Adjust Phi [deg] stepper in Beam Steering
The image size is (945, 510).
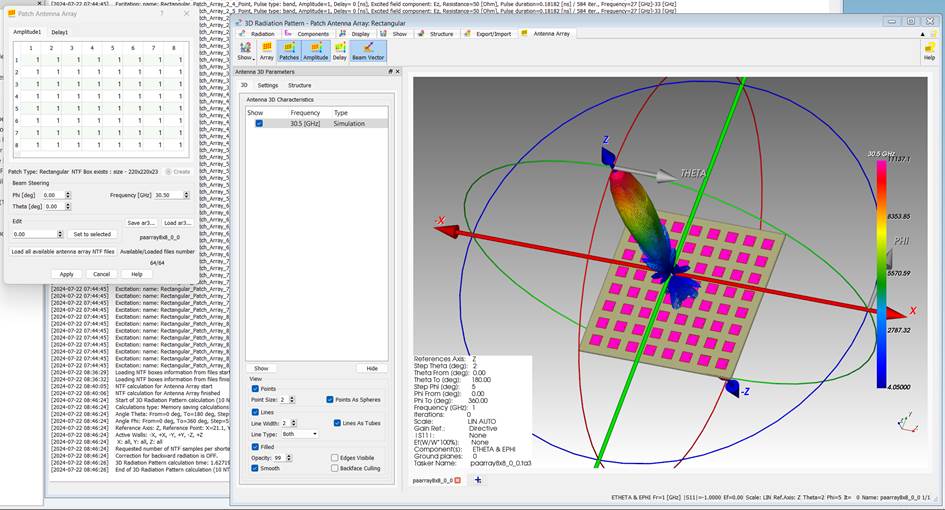pyautogui.click(x=68, y=195)
